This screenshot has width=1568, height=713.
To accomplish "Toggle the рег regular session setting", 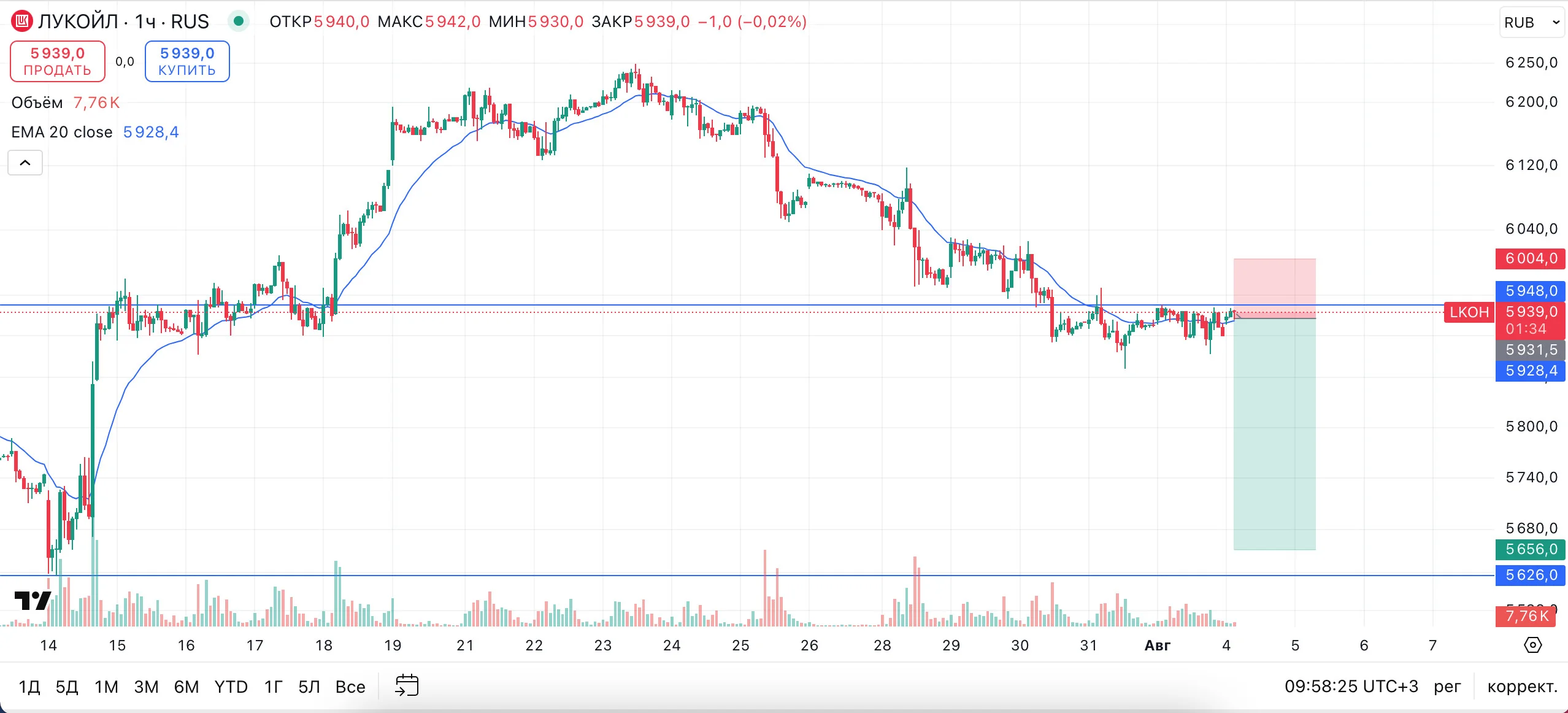I will (1447, 687).
